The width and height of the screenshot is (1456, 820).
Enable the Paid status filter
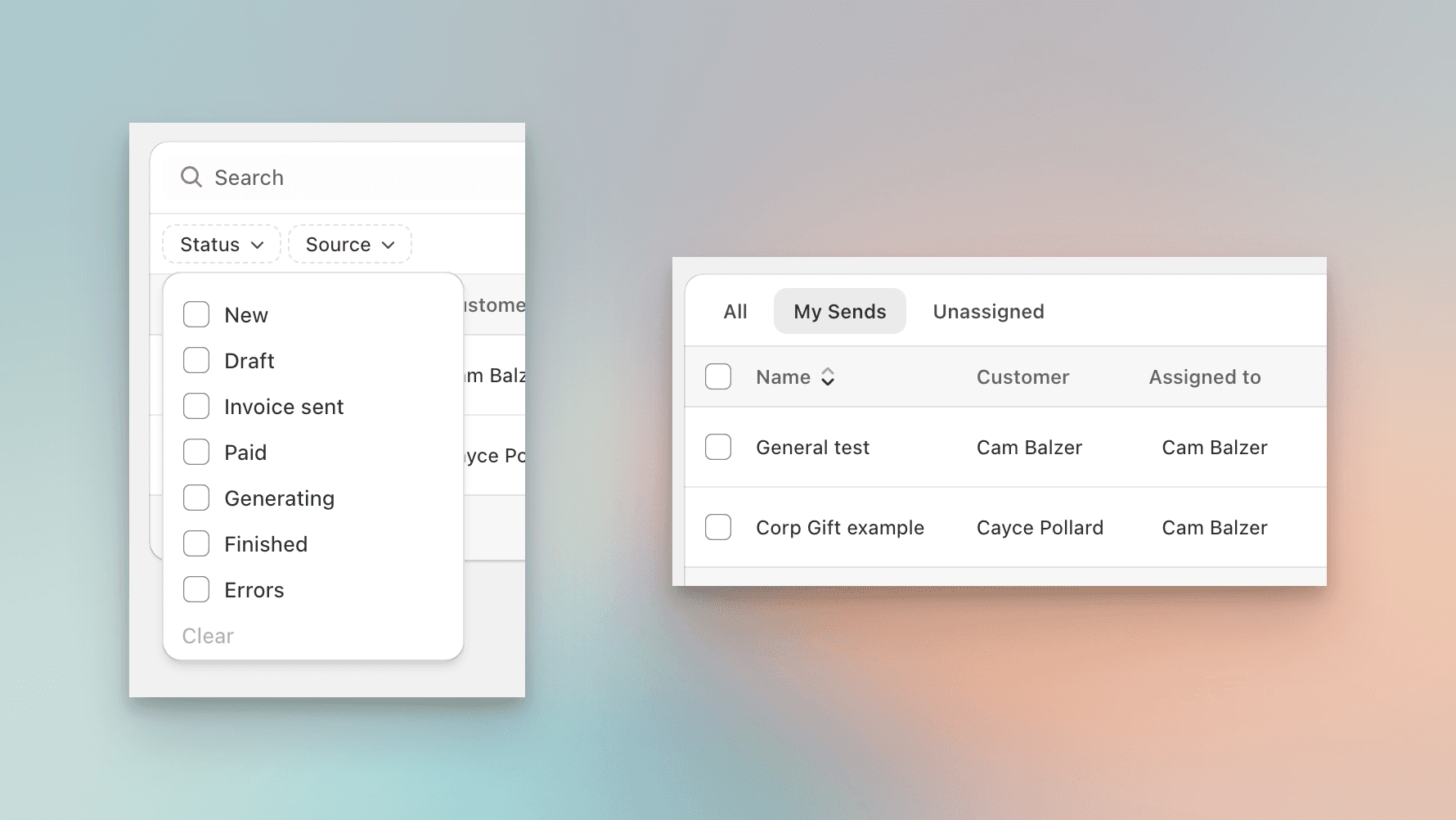196,452
